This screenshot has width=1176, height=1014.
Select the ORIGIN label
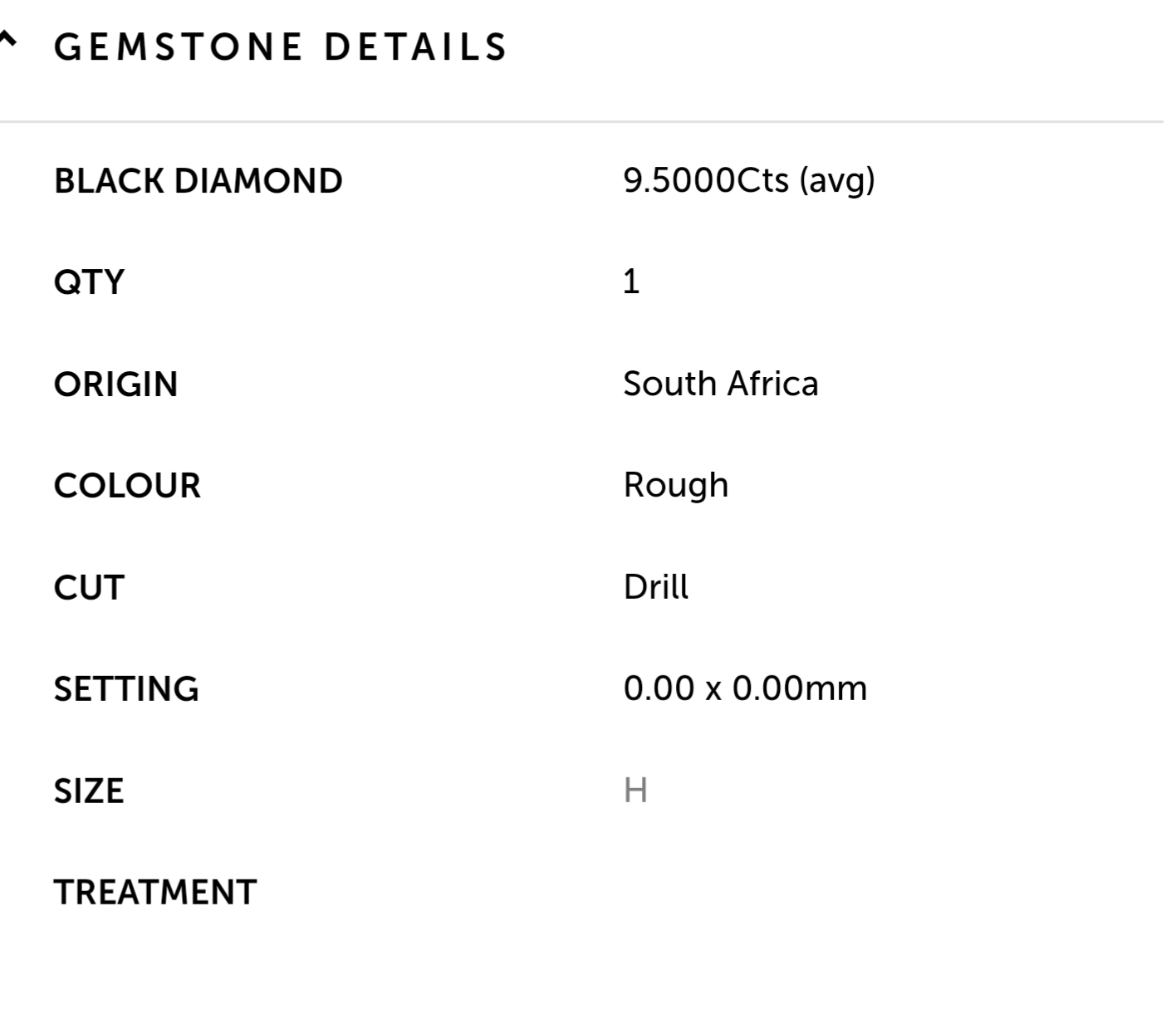115,385
